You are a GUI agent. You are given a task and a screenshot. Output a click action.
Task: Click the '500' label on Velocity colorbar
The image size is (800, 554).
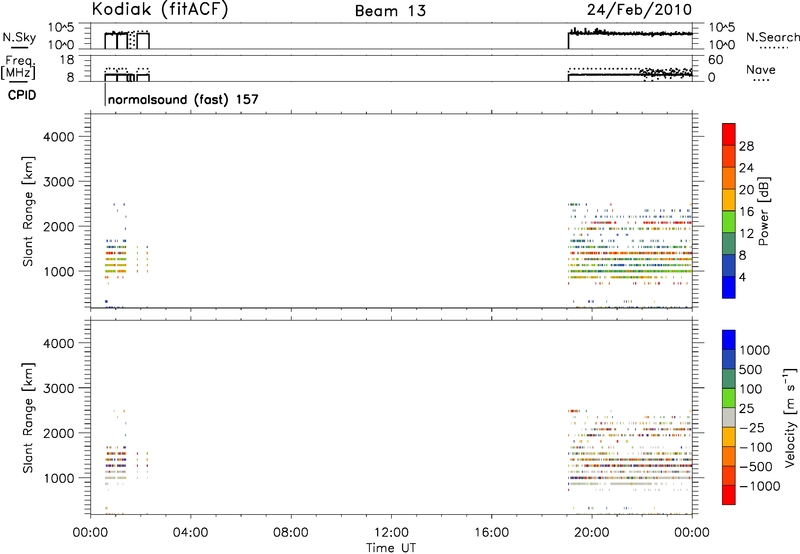coord(751,369)
